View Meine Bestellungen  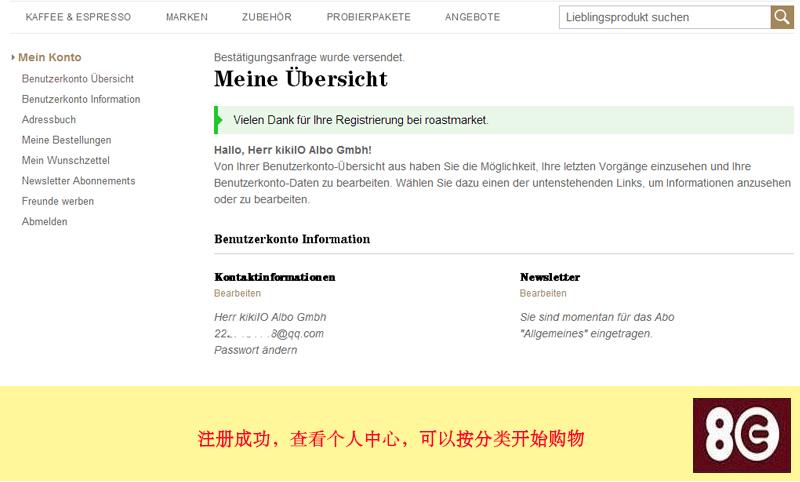point(67,140)
